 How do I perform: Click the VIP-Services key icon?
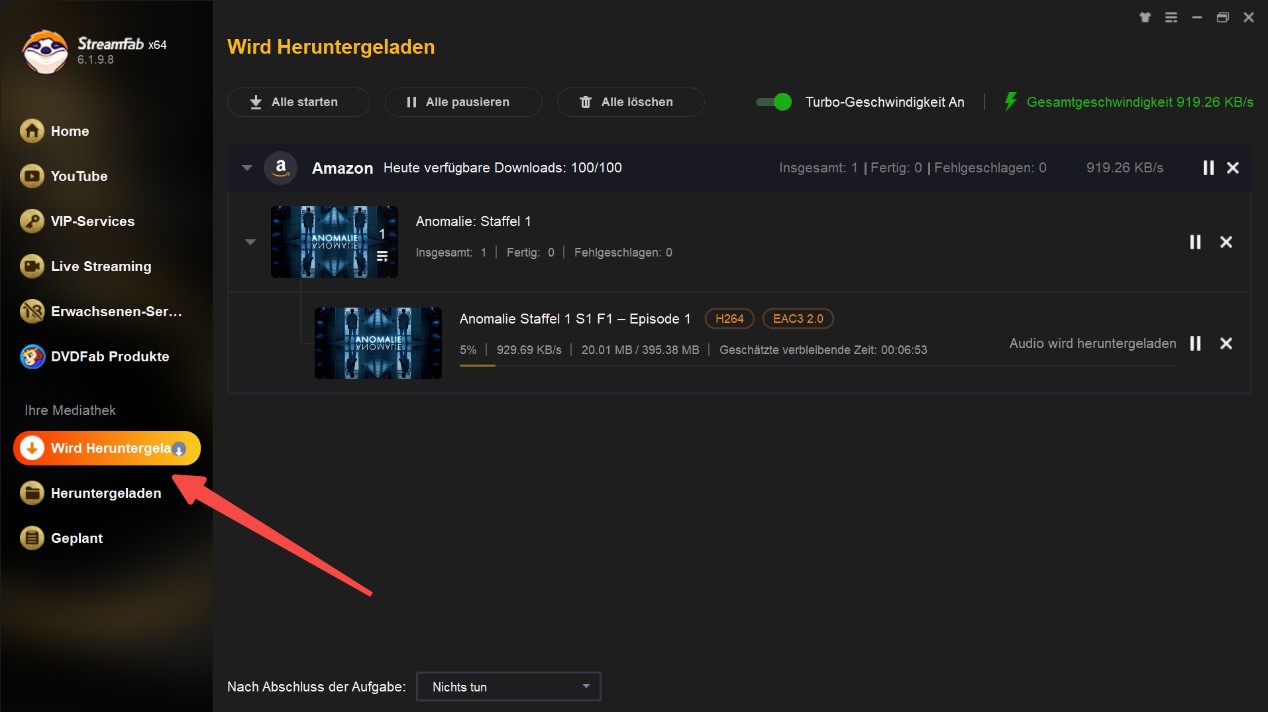[33, 221]
